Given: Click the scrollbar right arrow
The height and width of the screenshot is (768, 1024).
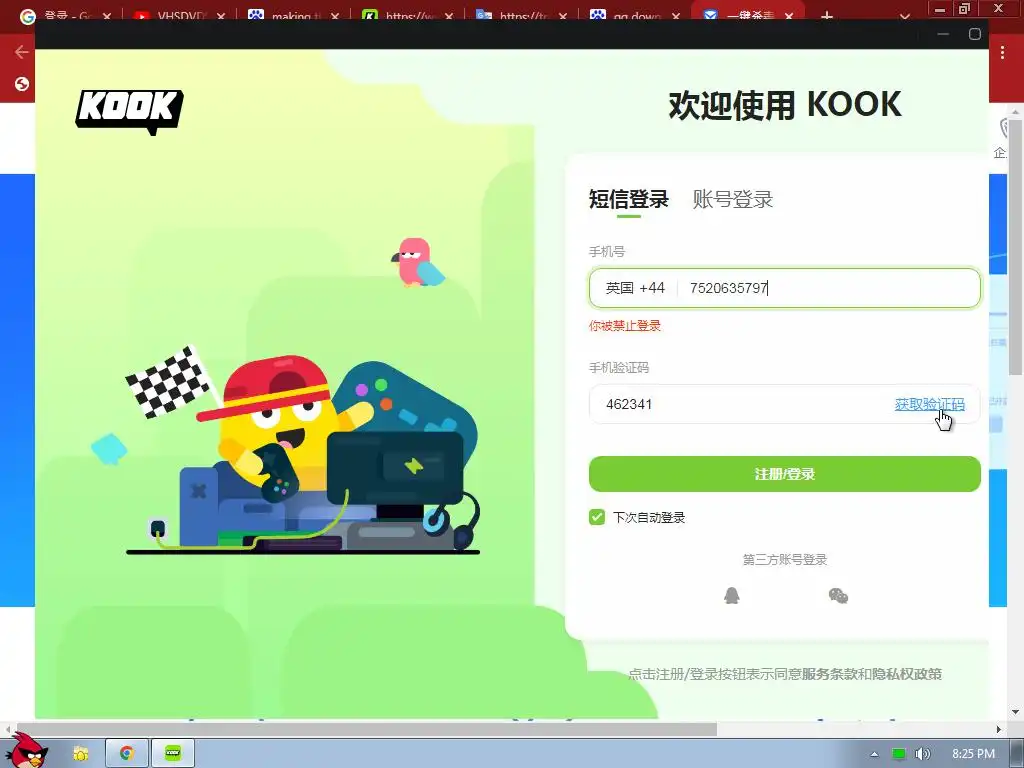Looking at the screenshot, I should (999, 729).
